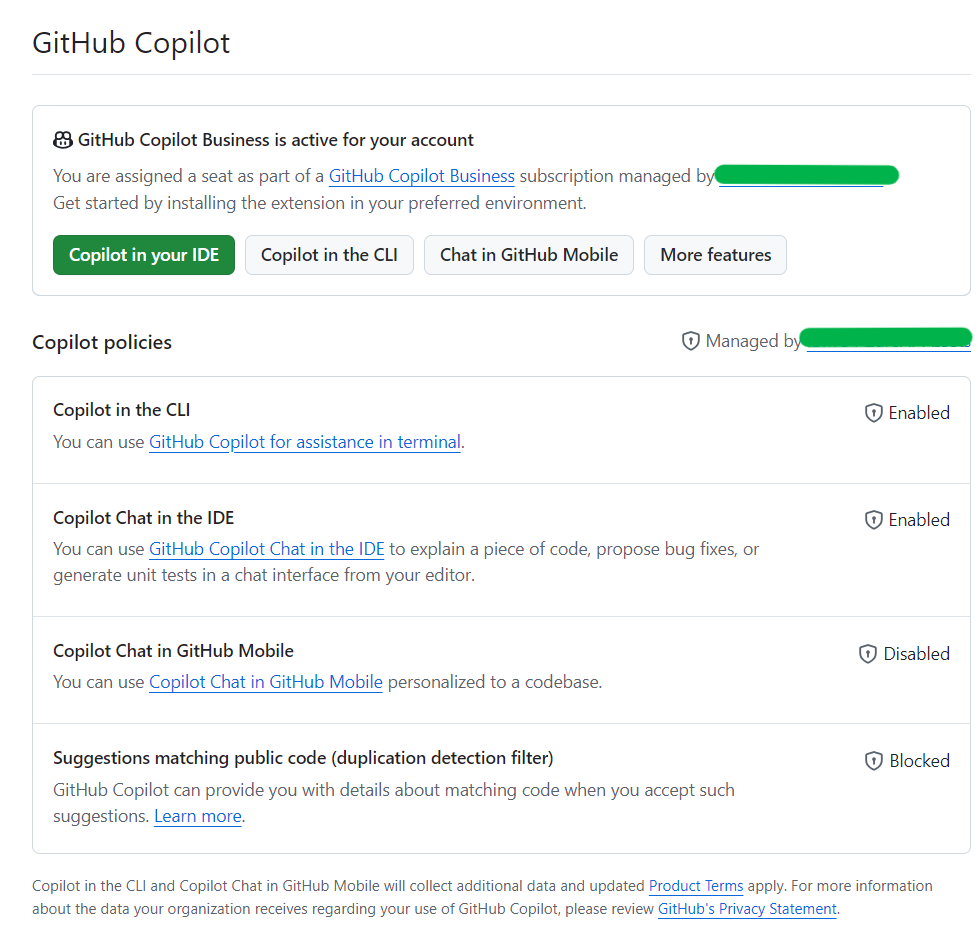Open the Copilot in the CLI setup tab
The image size is (978, 942).
tap(329, 255)
